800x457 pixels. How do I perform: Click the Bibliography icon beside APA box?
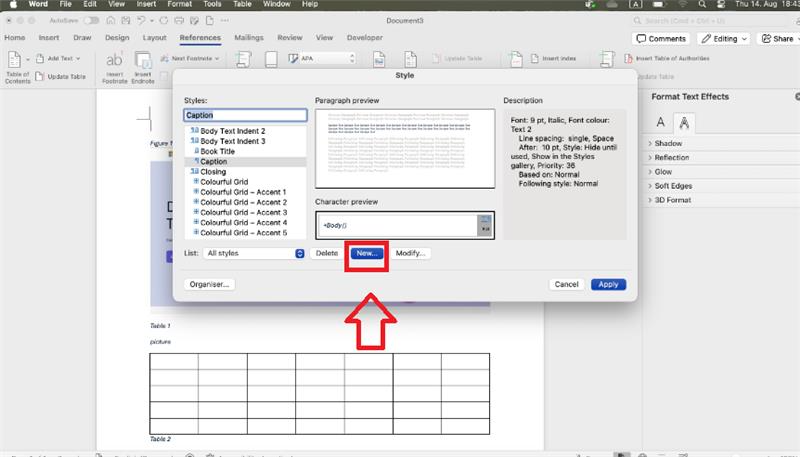coord(293,59)
